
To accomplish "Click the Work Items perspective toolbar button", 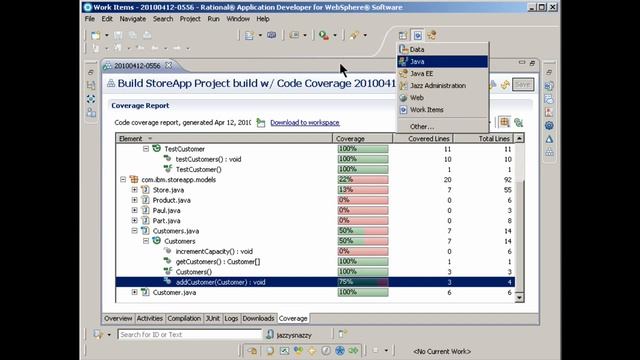I will coord(417,36).
